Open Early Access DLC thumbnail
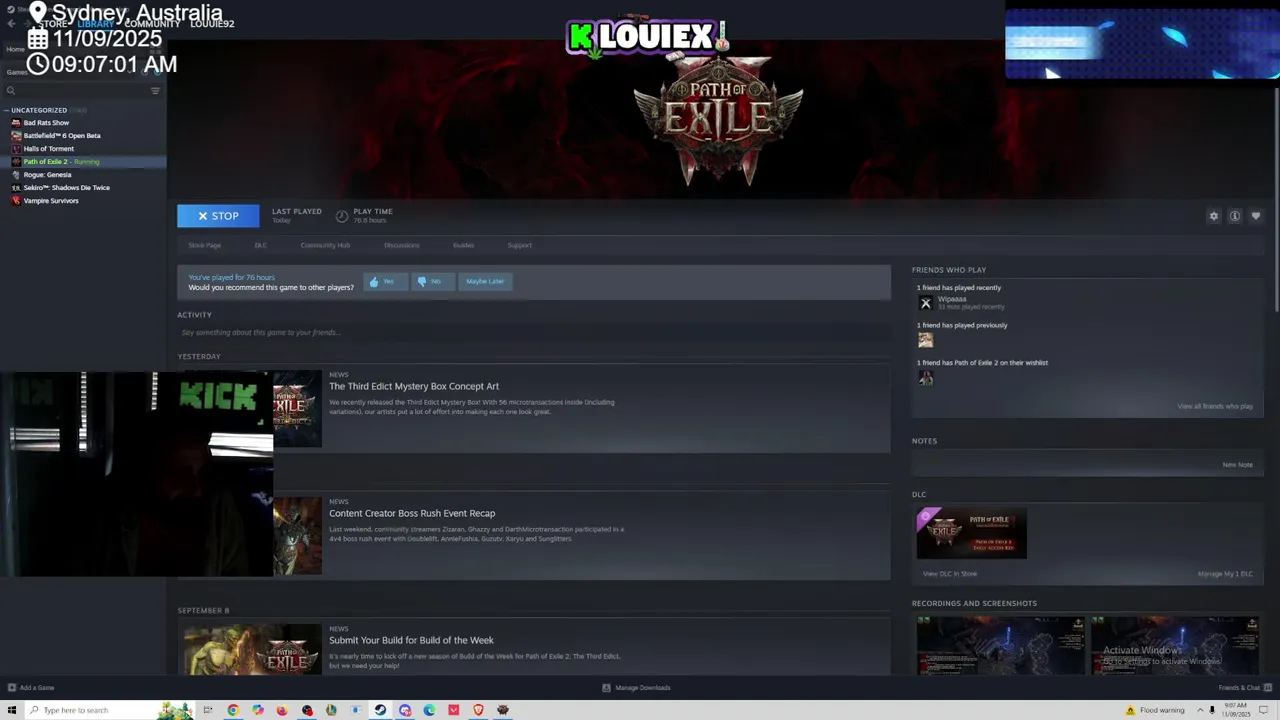This screenshot has height=720, width=1280. click(x=971, y=533)
